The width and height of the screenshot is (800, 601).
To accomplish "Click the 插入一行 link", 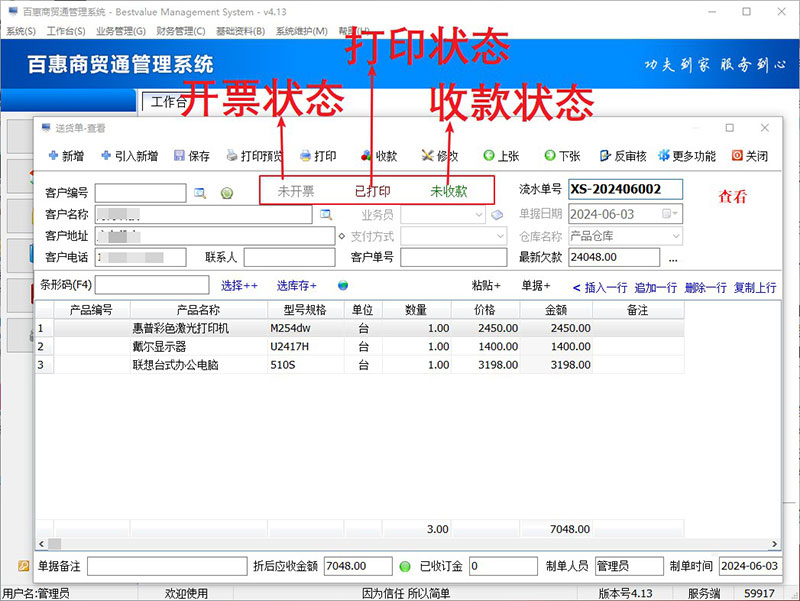I will coord(606,288).
